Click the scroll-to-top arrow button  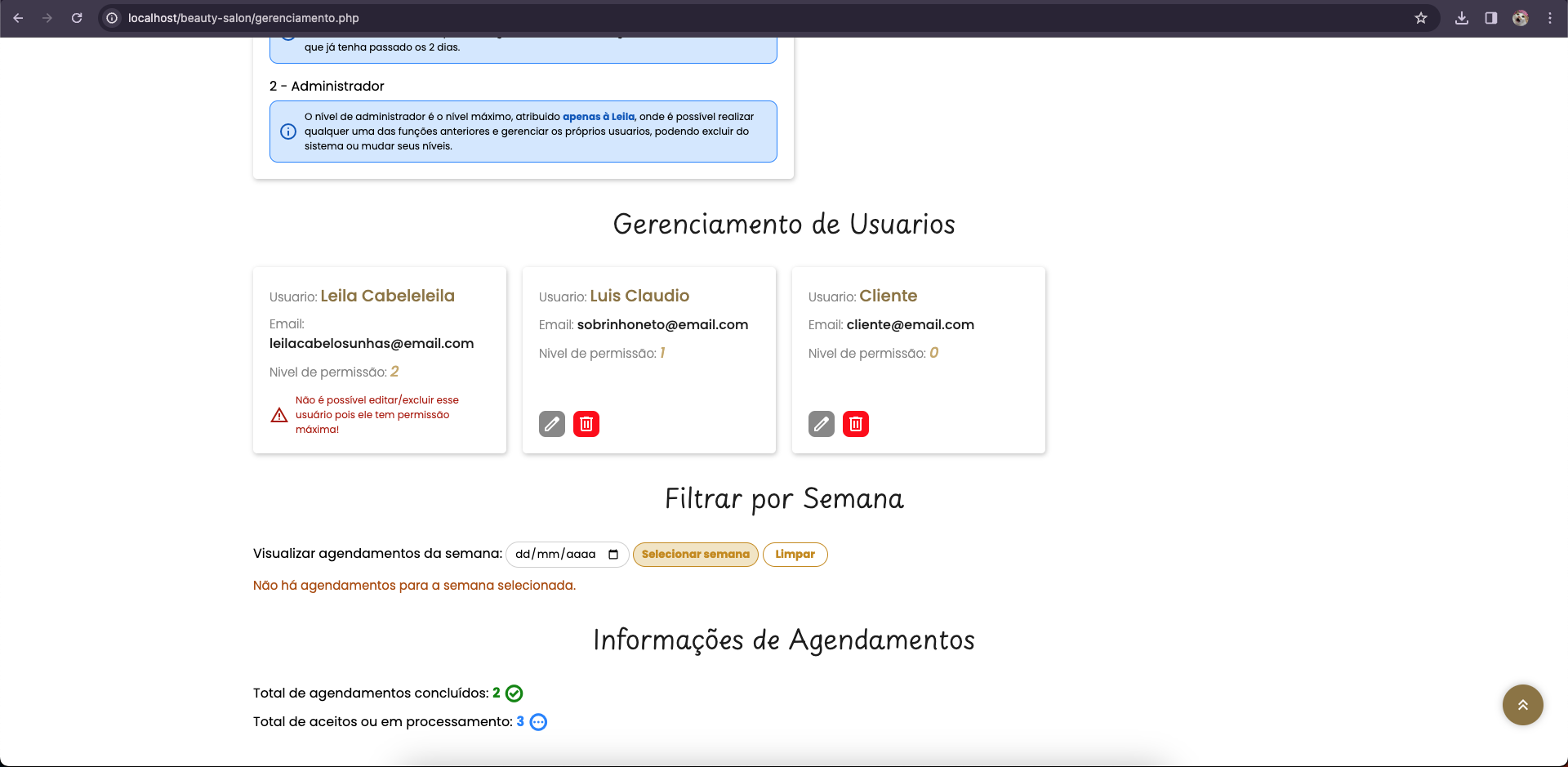[x=1523, y=705]
